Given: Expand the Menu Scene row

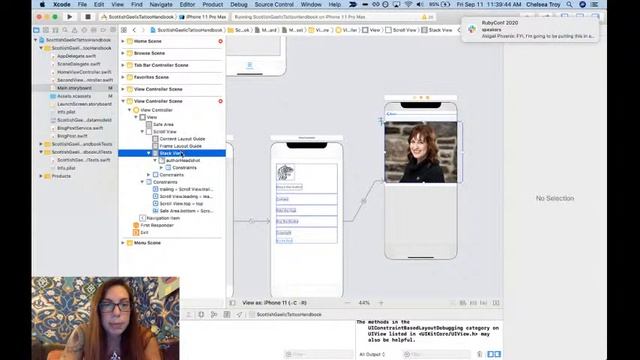Looking at the screenshot, I should pyautogui.click(x=123, y=243).
